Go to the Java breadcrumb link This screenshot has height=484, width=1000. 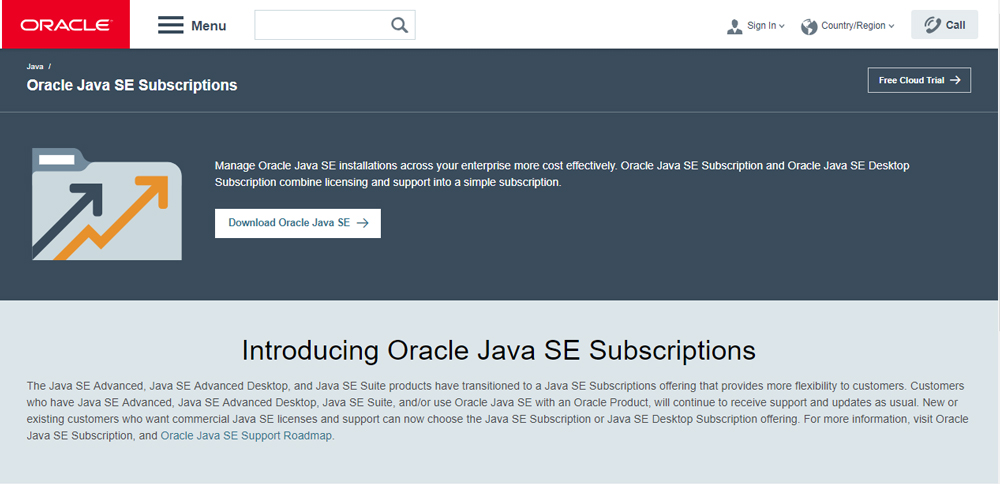coord(35,66)
